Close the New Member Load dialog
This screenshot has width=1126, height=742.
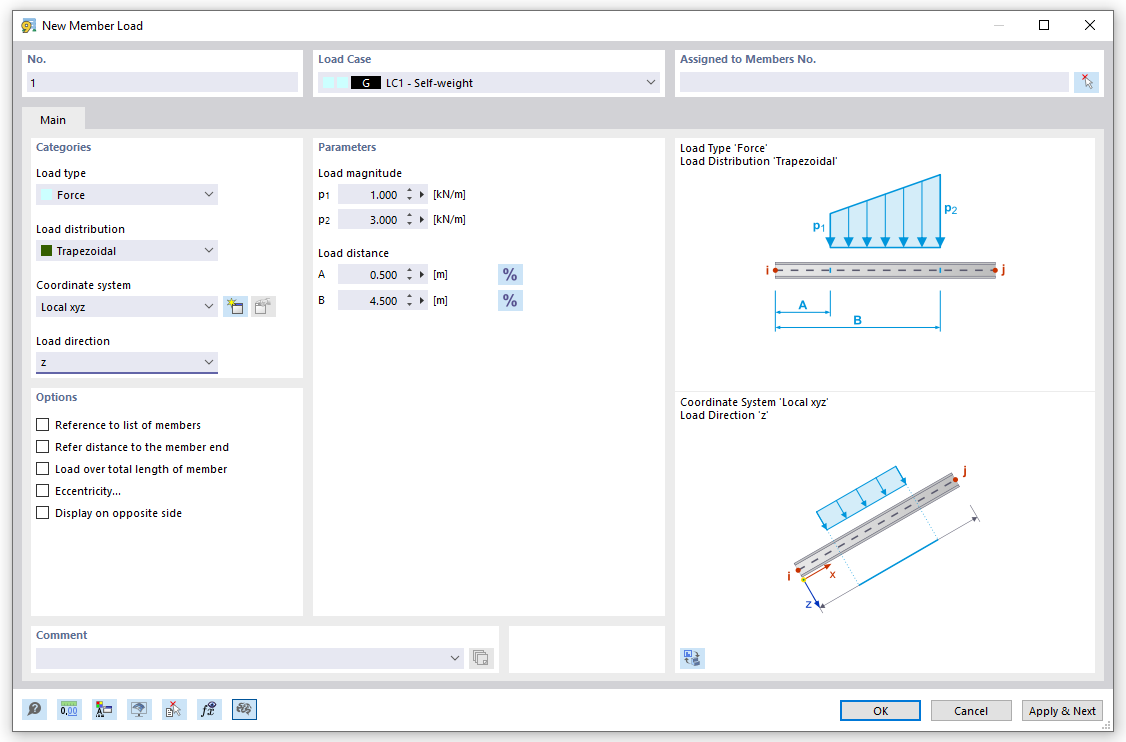coord(1089,25)
